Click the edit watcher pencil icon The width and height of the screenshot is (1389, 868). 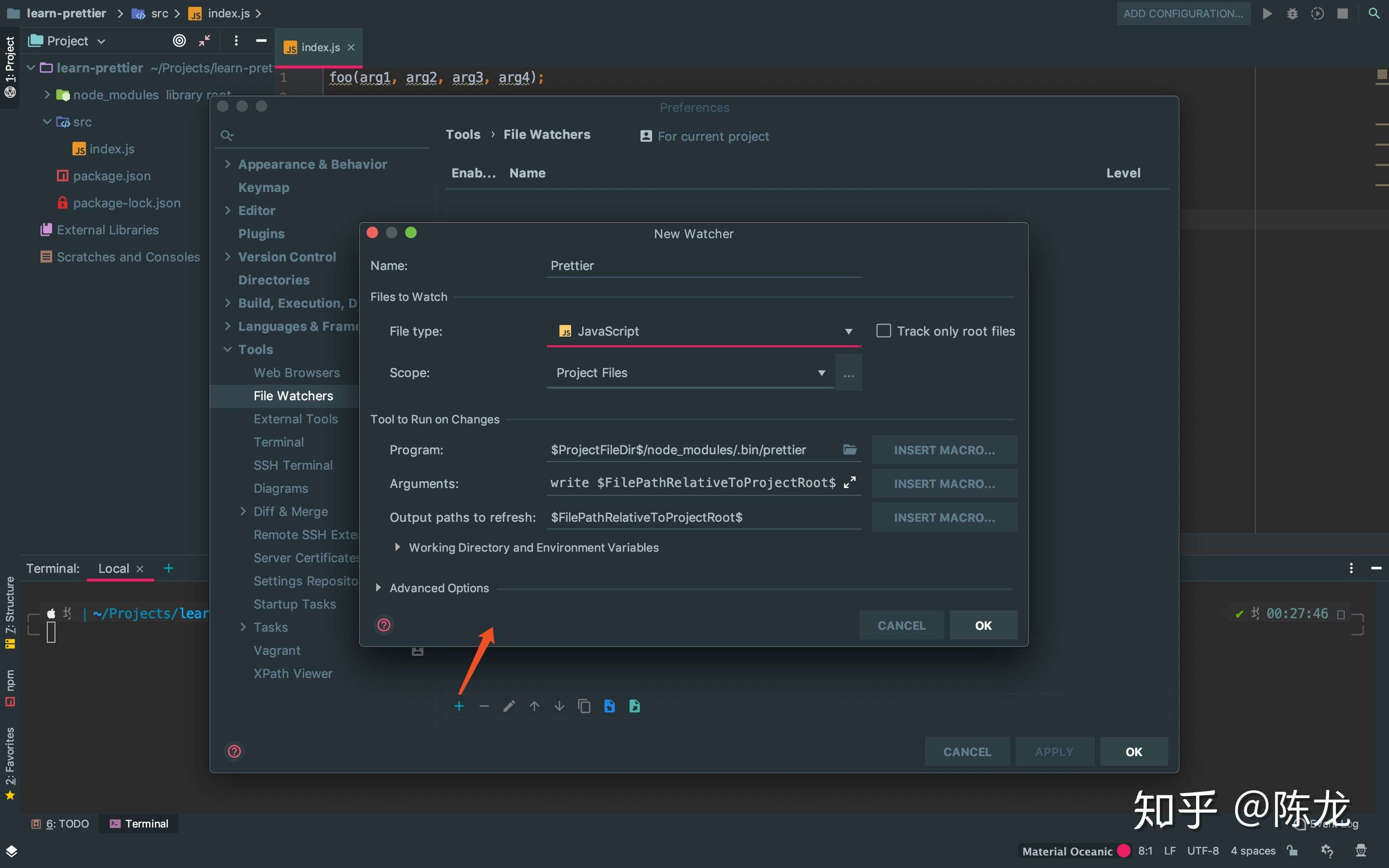coord(508,706)
